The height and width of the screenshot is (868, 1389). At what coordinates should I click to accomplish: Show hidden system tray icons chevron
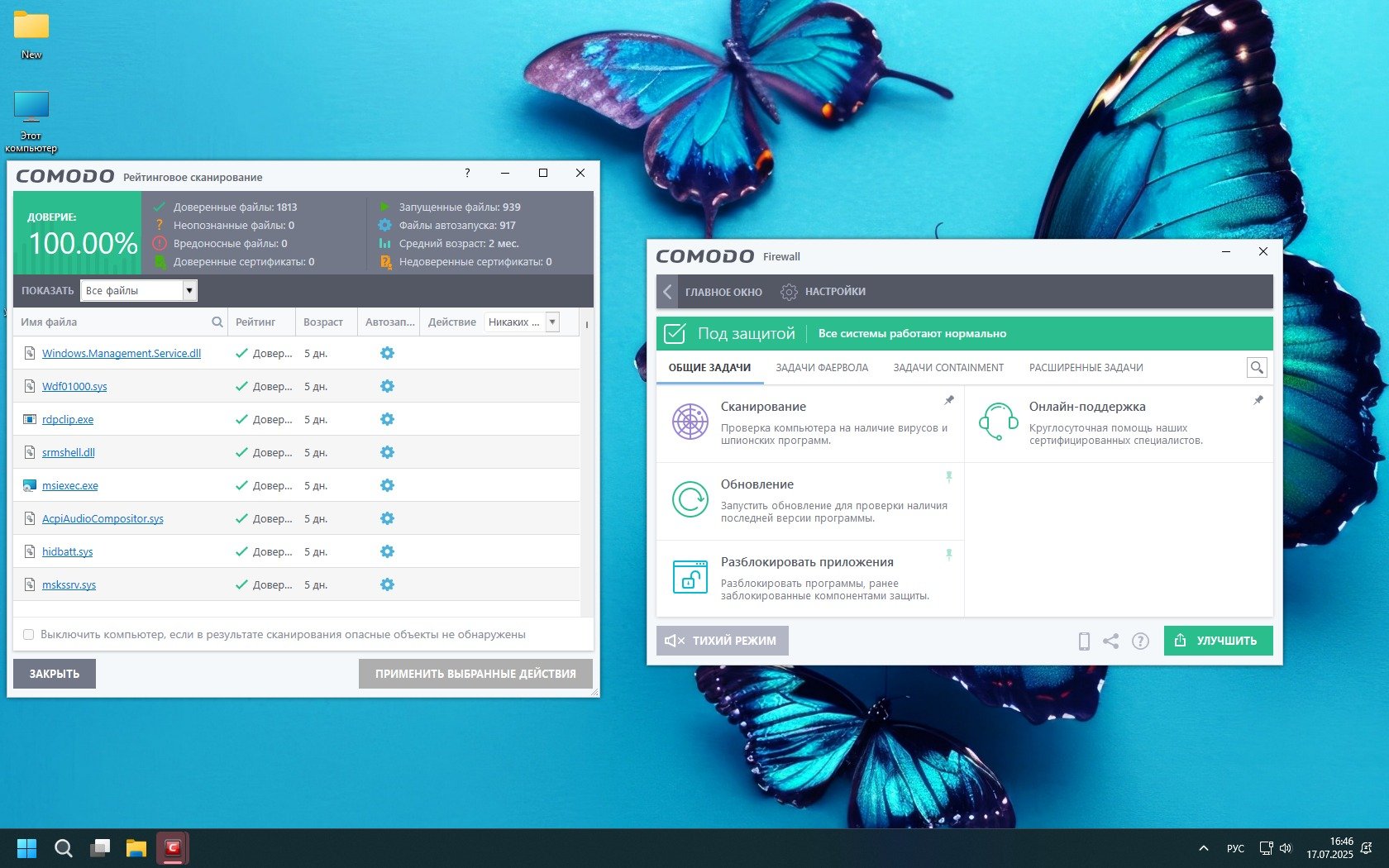1204,848
